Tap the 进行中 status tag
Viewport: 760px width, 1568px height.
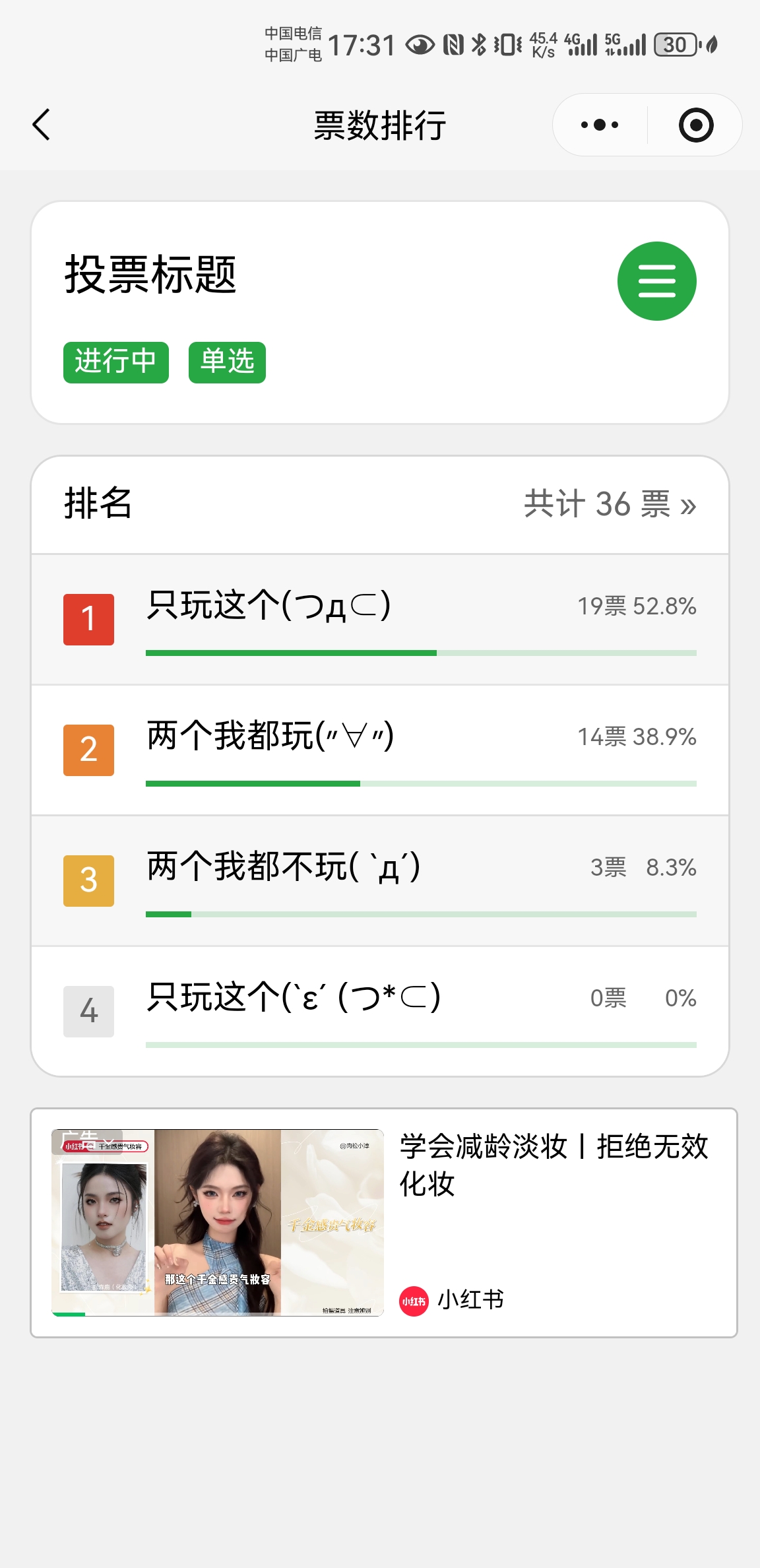click(115, 362)
